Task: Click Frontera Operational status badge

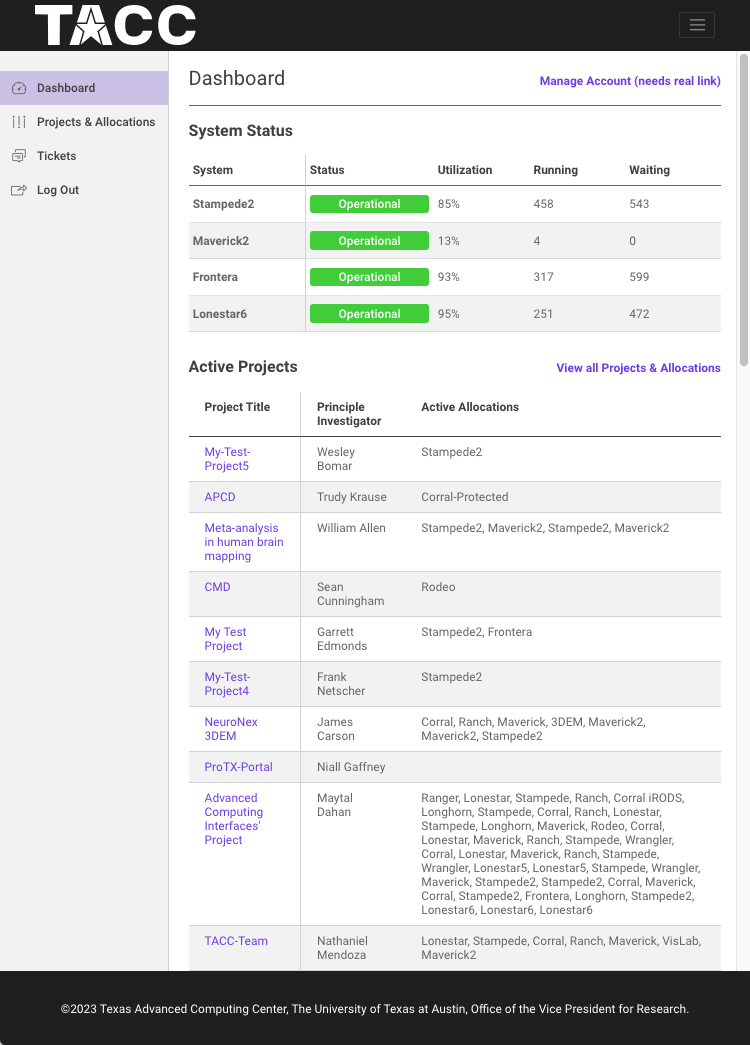Action: pyautogui.click(x=369, y=277)
